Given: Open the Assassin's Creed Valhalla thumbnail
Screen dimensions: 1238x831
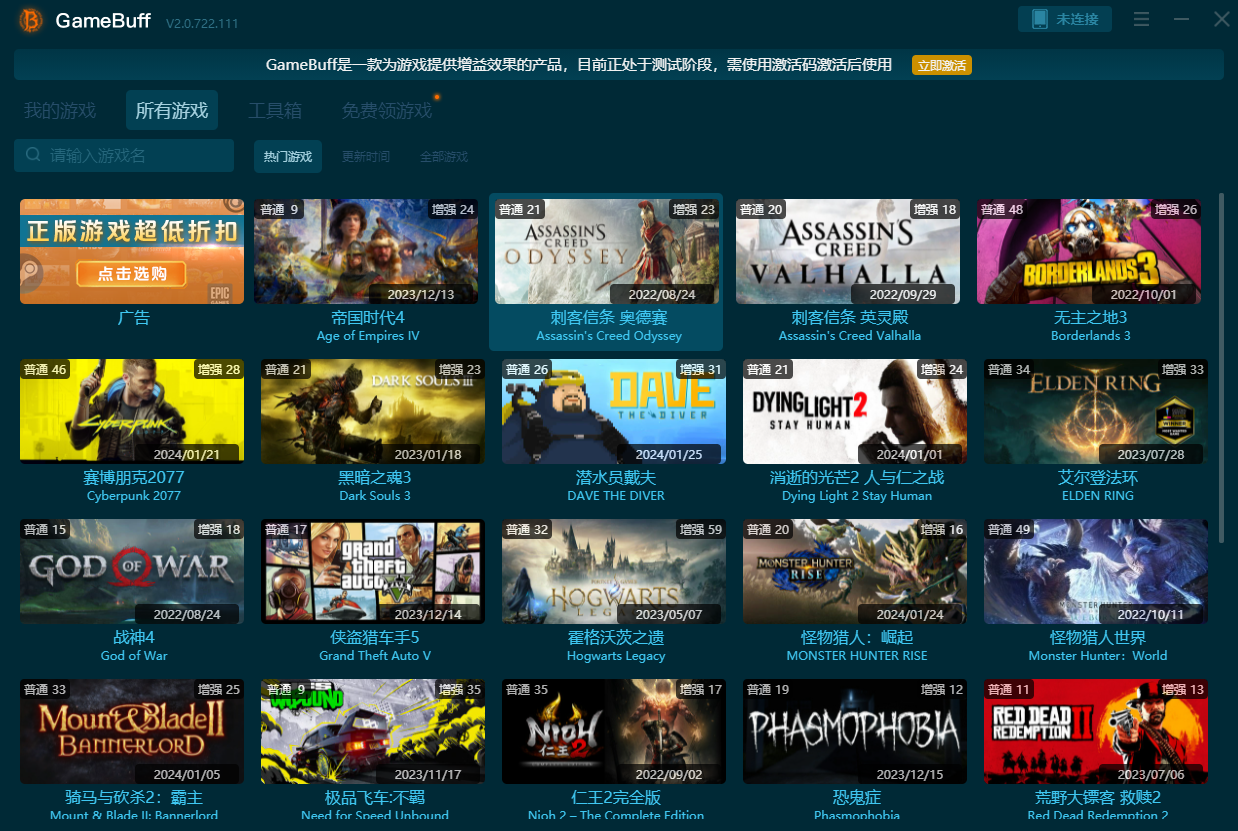Looking at the screenshot, I should point(848,251).
